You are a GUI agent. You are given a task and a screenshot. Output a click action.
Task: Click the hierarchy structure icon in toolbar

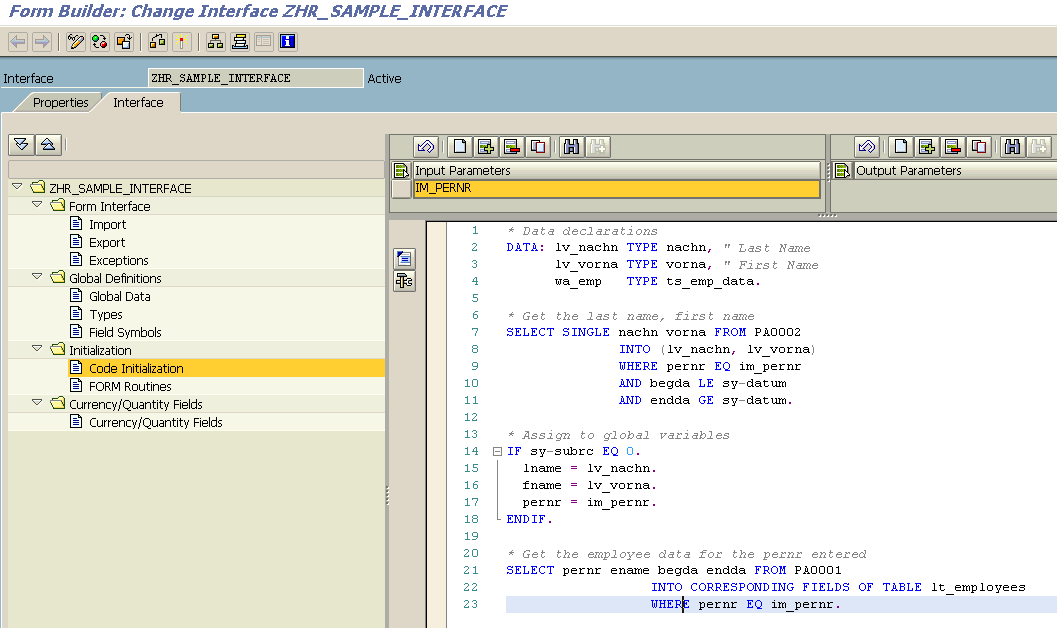pyautogui.click(x=215, y=42)
